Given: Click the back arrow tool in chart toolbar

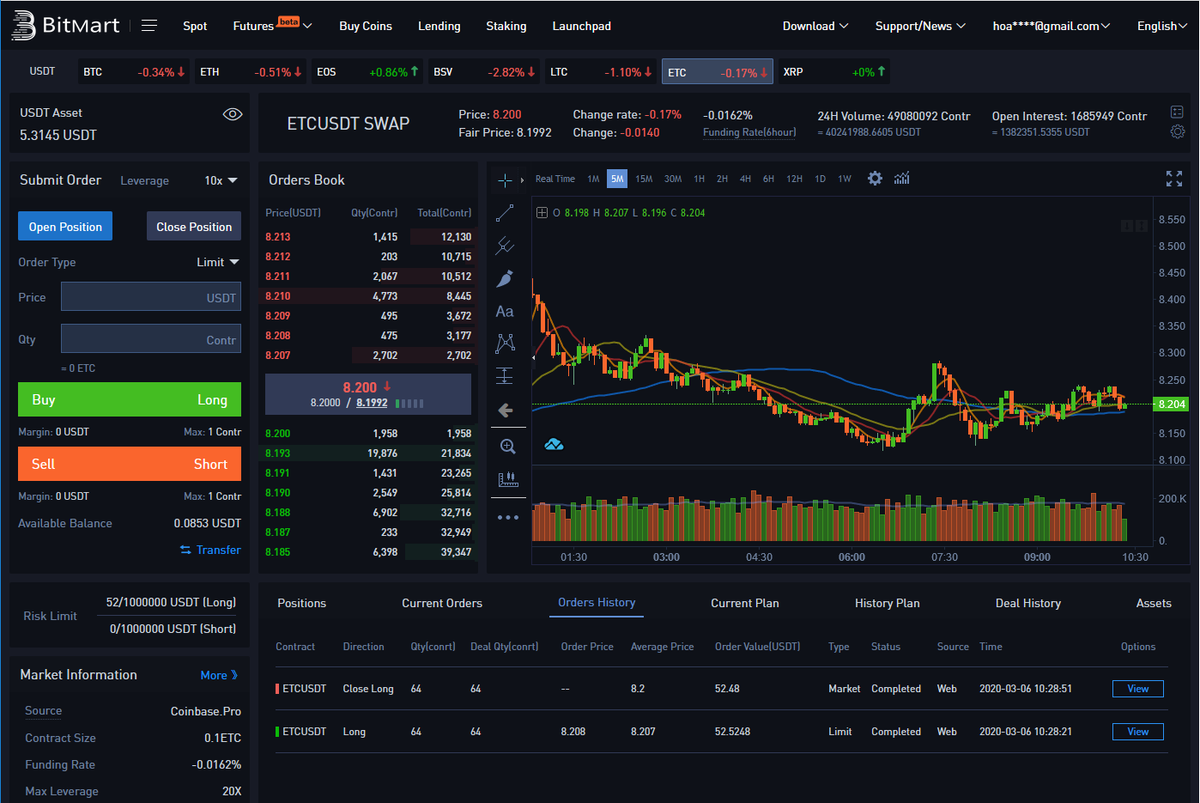Looking at the screenshot, I should click(x=505, y=410).
